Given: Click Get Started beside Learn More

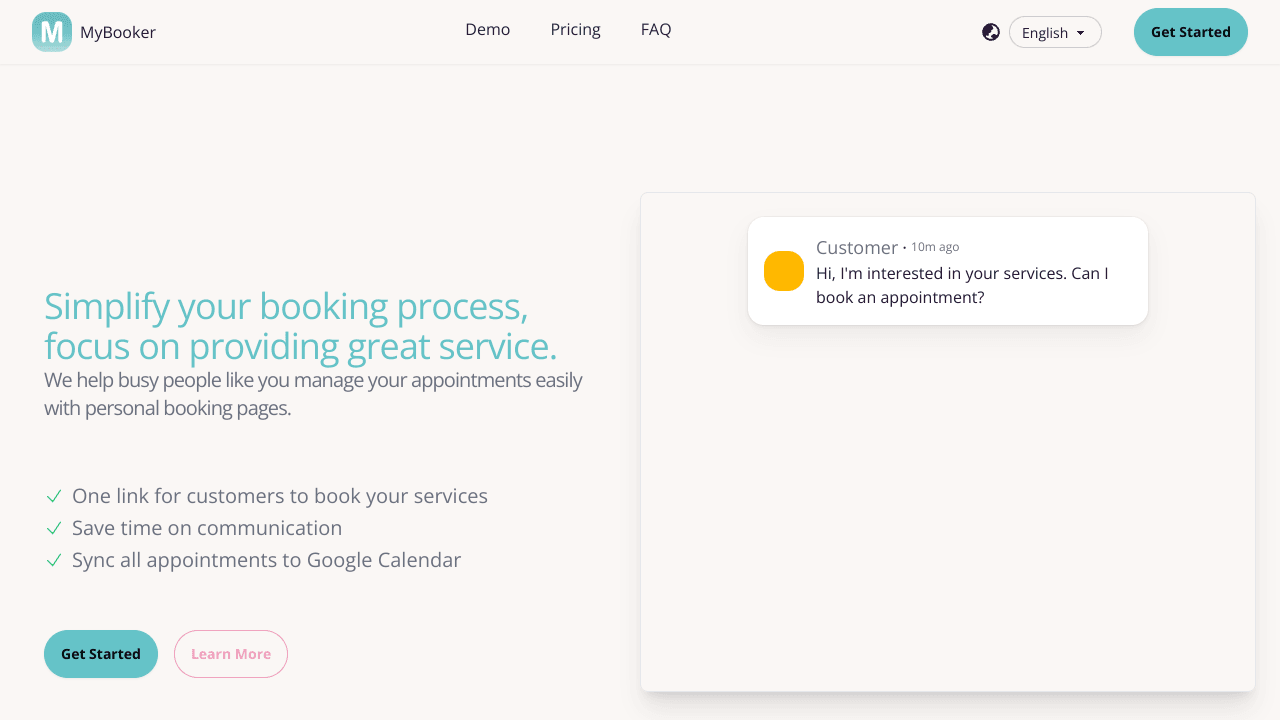Looking at the screenshot, I should pos(101,654).
